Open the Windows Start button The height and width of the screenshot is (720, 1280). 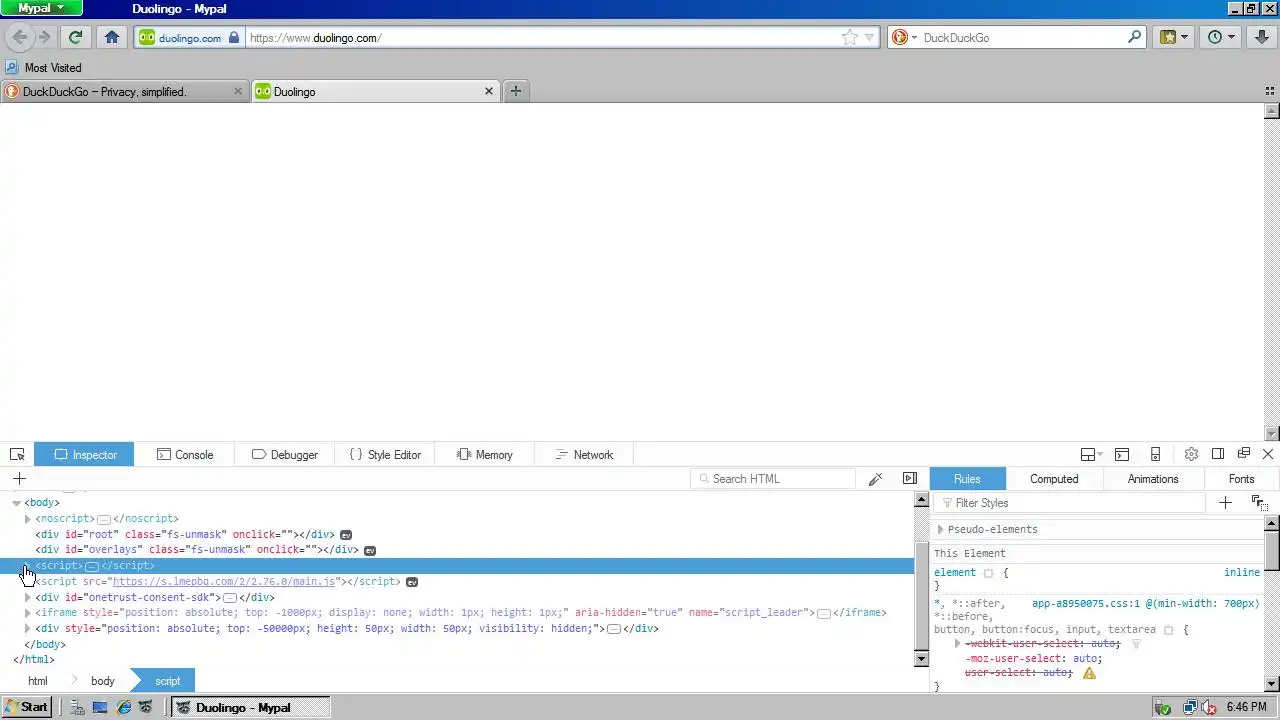(x=26, y=707)
